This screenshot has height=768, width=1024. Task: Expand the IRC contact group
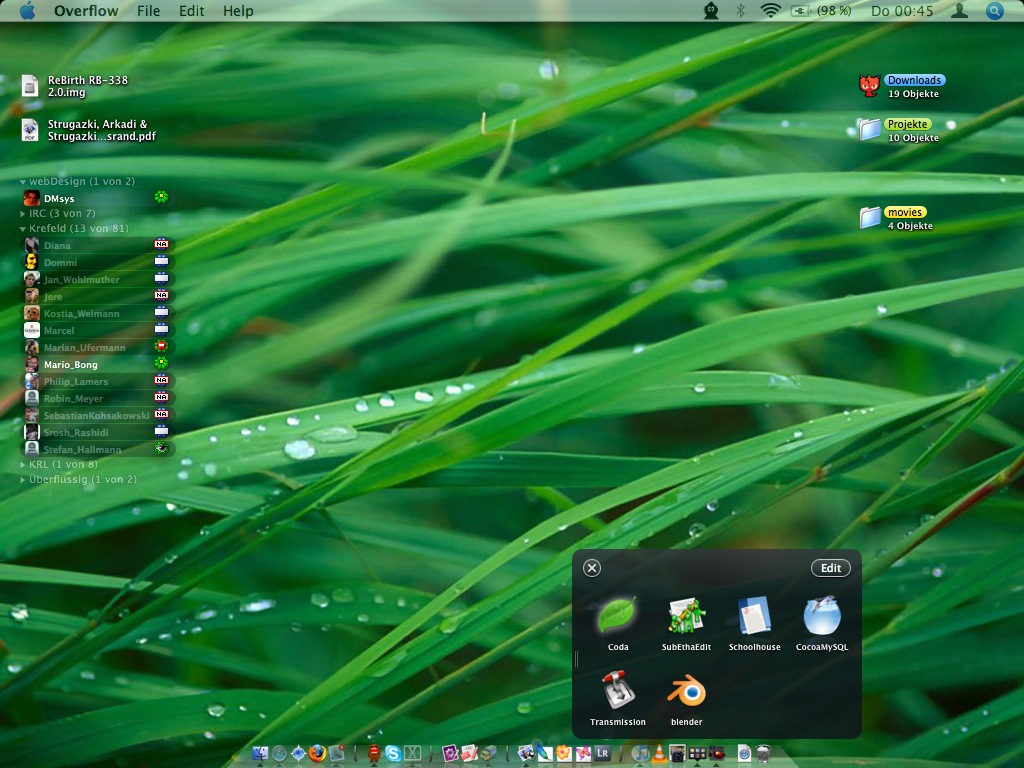23,213
